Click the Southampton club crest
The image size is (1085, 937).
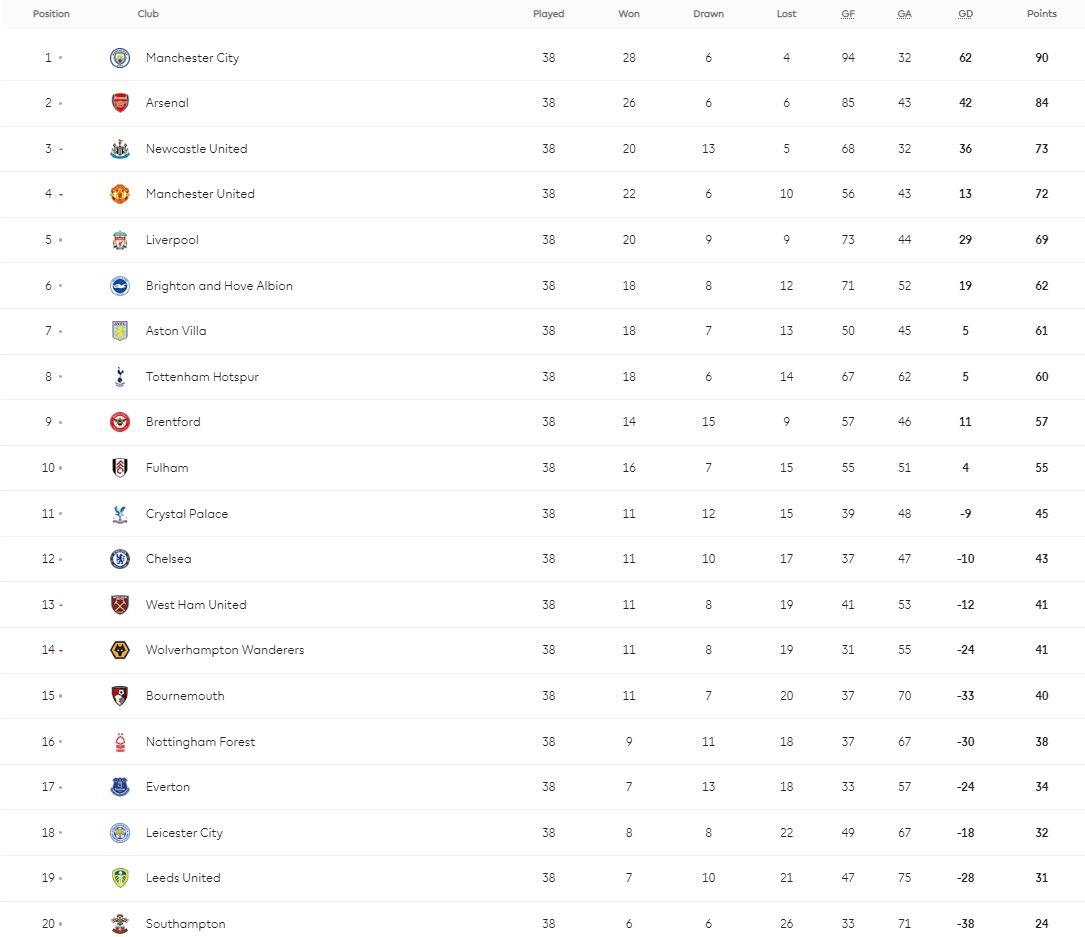point(120,924)
